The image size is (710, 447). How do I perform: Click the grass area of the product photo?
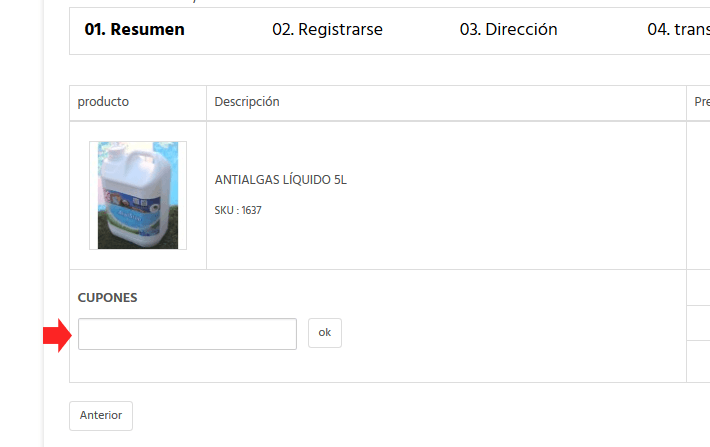[104, 236]
